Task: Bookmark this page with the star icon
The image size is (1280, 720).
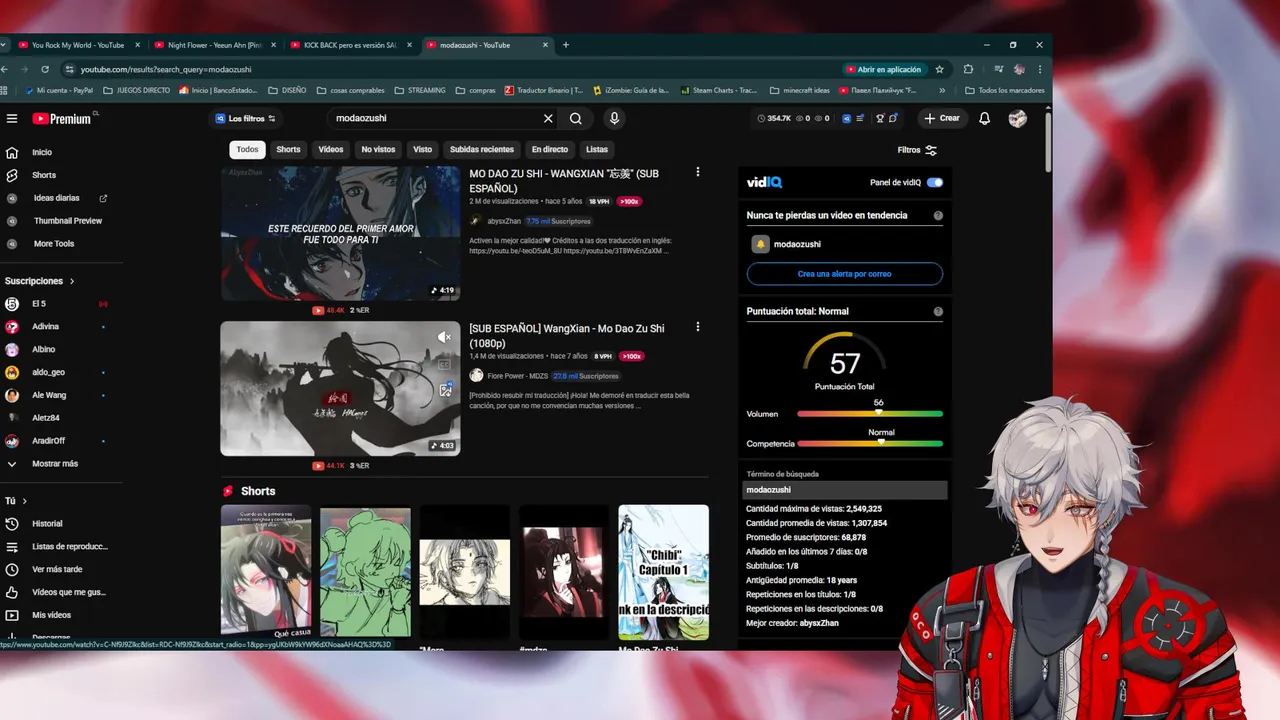Action: click(x=939, y=70)
